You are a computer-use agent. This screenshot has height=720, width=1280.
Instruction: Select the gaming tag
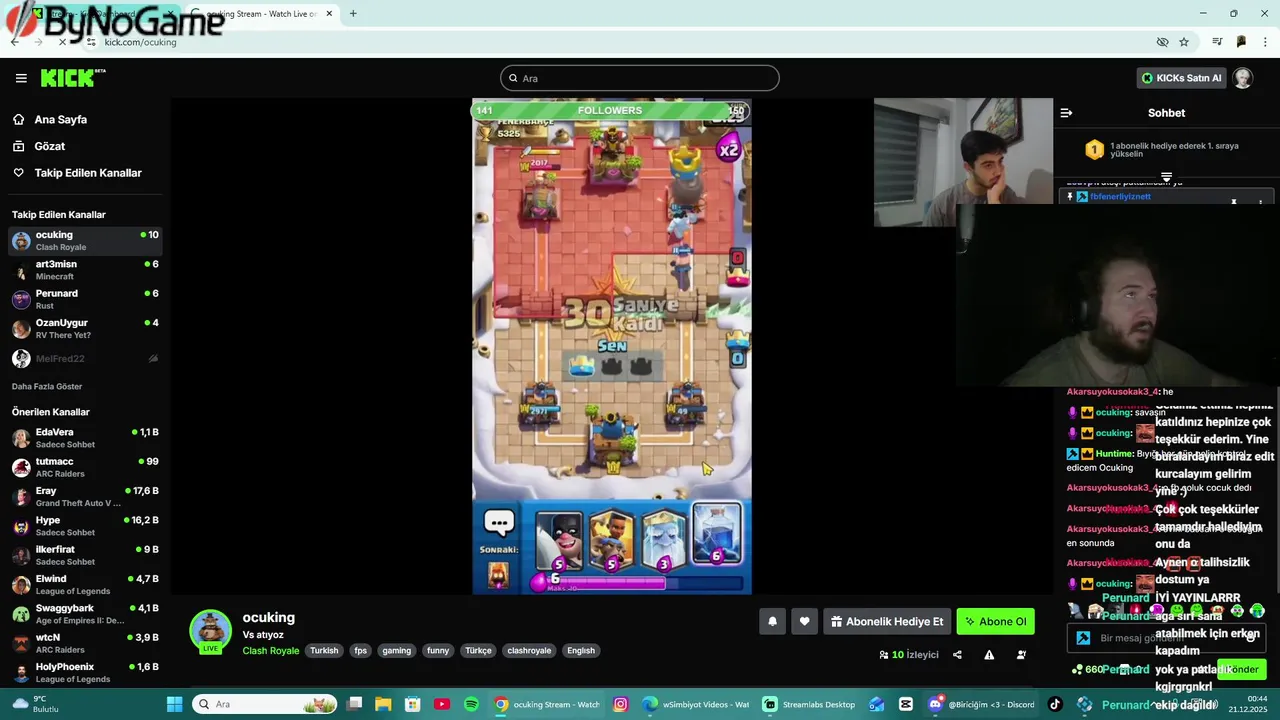click(397, 650)
